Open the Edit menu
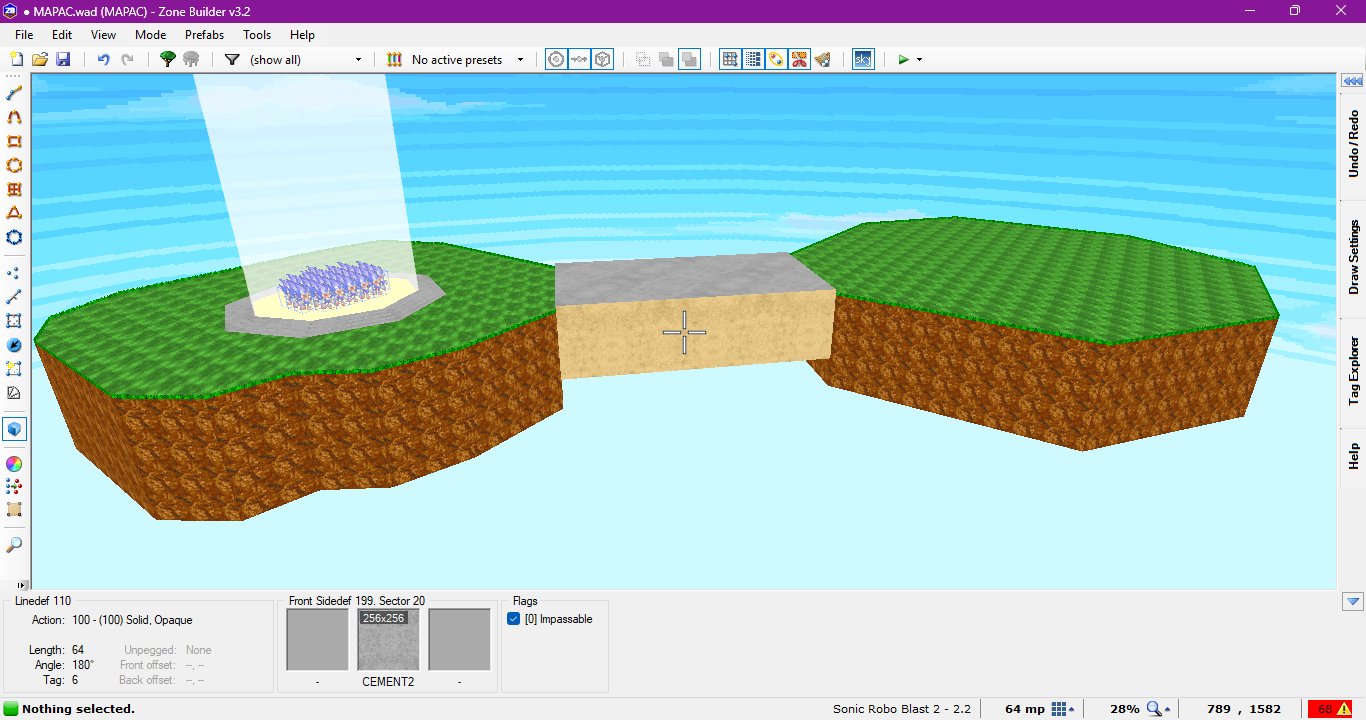 [62, 35]
